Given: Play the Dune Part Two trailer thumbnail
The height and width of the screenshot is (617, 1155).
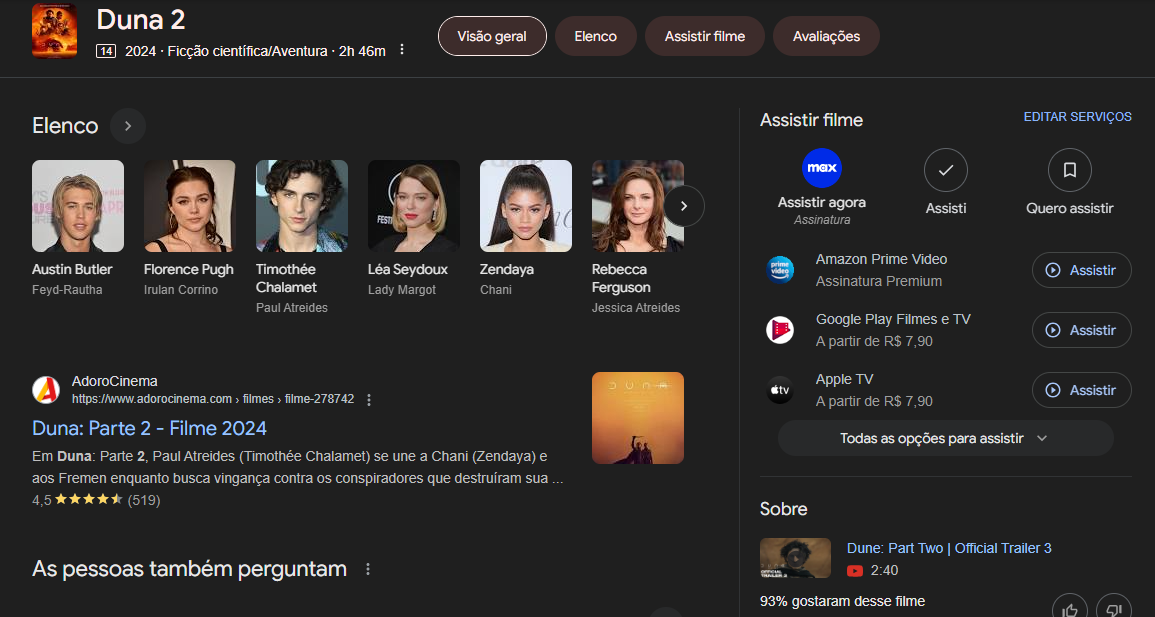Looking at the screenshot, I should (796, 558).
